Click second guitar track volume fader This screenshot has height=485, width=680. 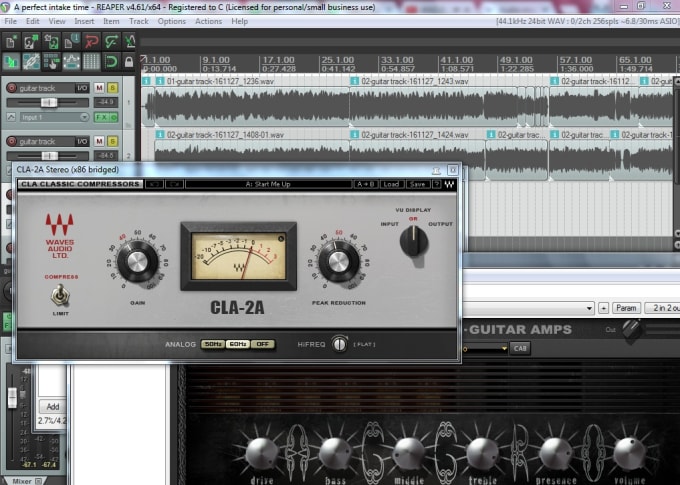click(x=49, y=156)
